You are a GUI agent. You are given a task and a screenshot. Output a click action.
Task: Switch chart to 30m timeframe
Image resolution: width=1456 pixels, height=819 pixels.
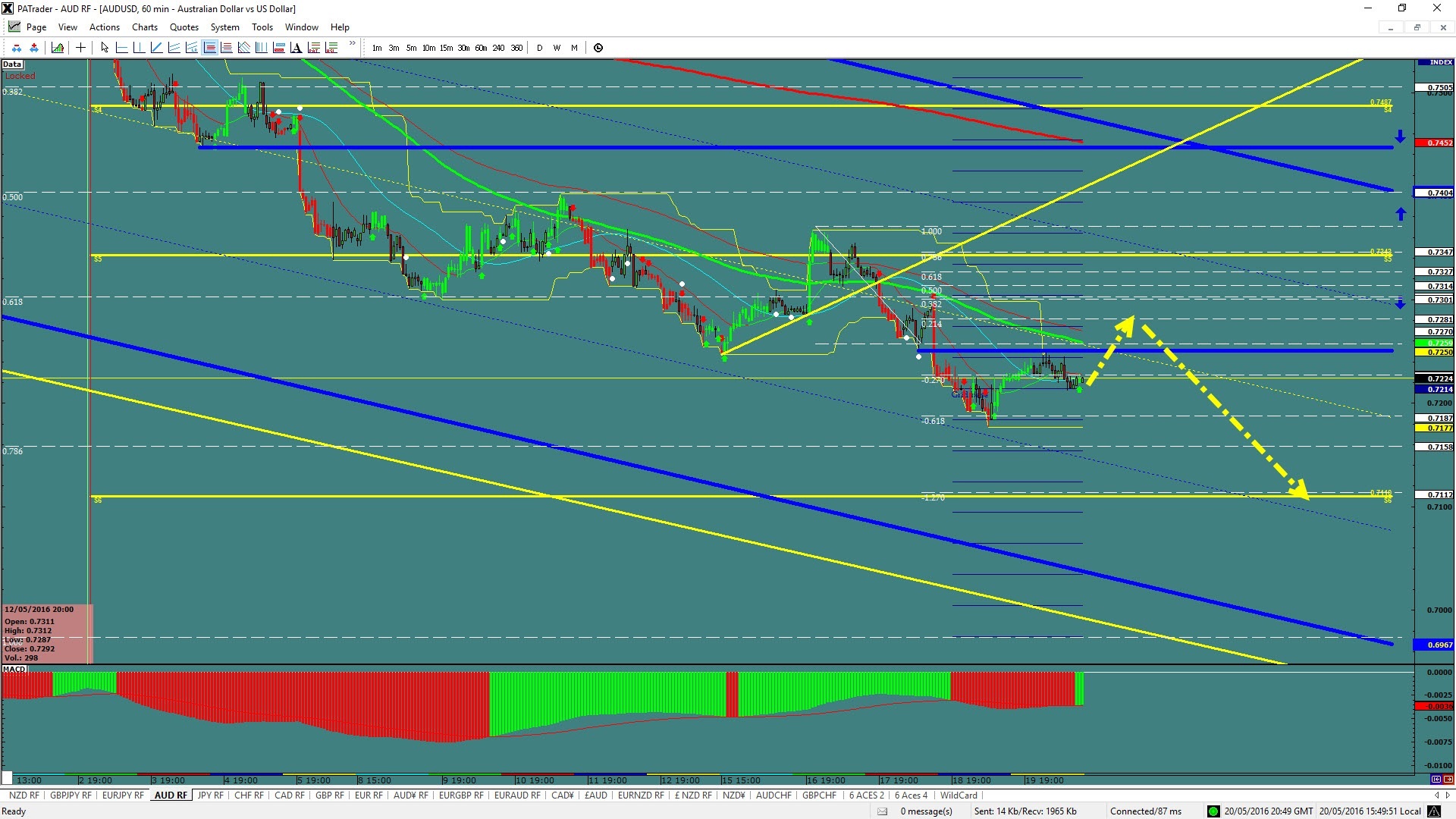[463, 48]
